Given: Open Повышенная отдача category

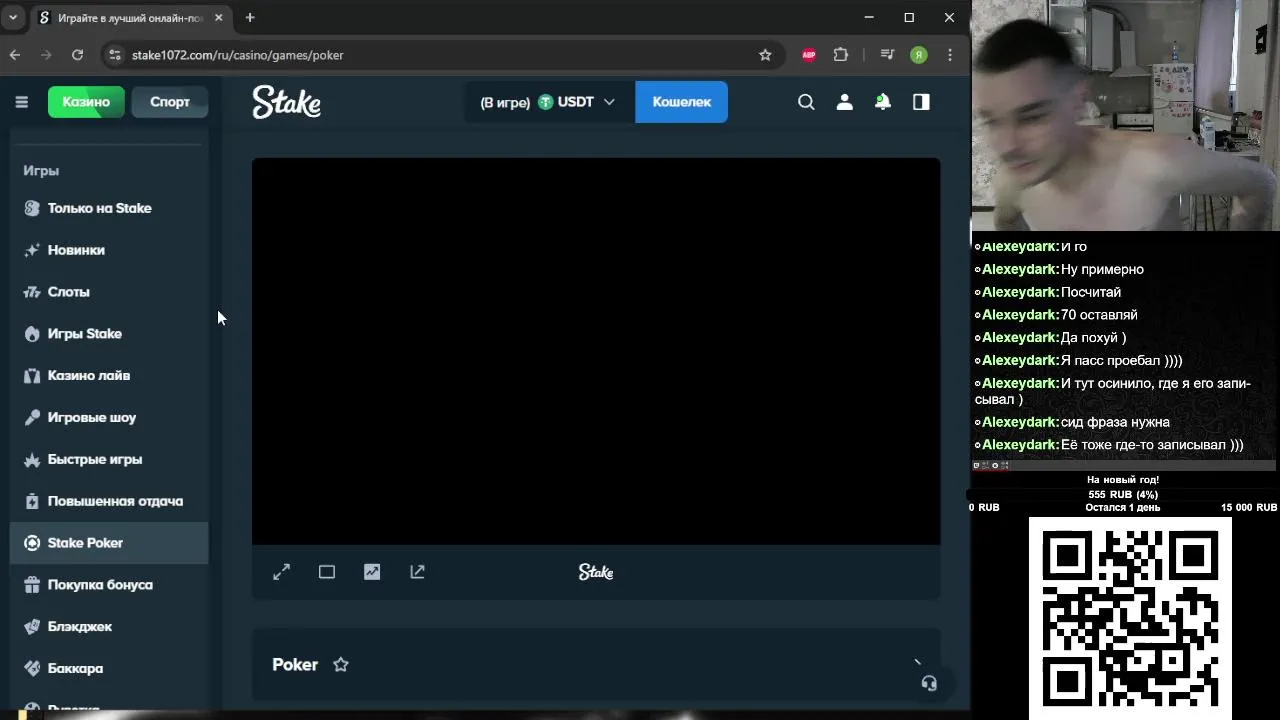Looking at the screenshot, I should 110,501.
